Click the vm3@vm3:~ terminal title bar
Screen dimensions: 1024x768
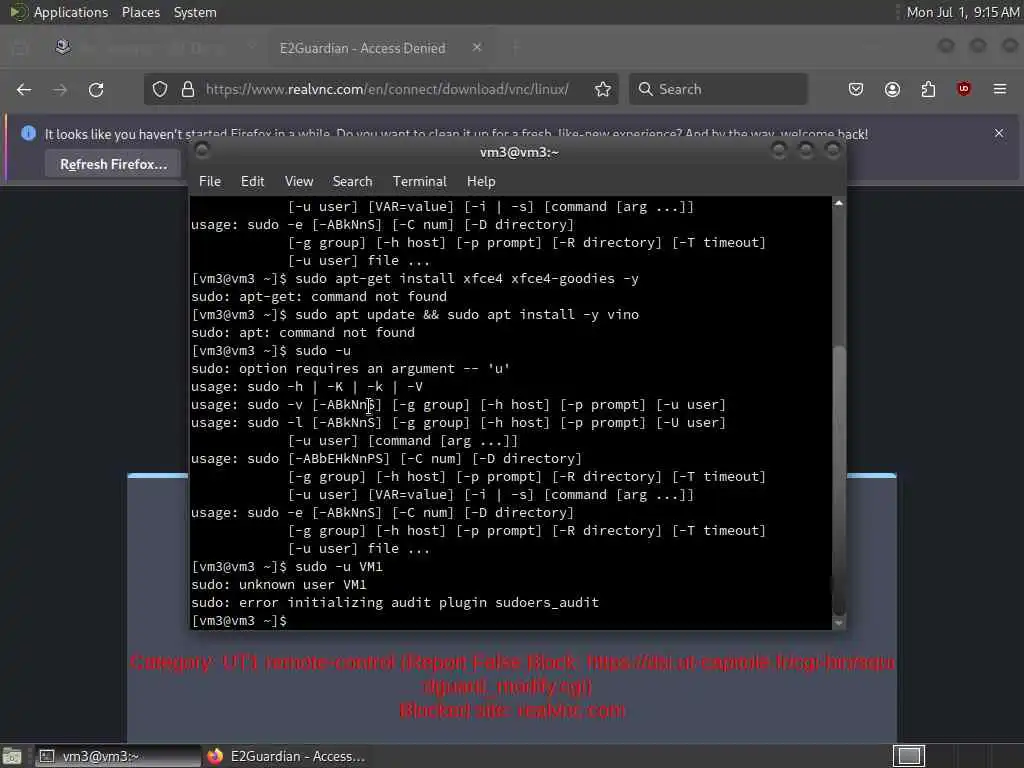[519, 152]
